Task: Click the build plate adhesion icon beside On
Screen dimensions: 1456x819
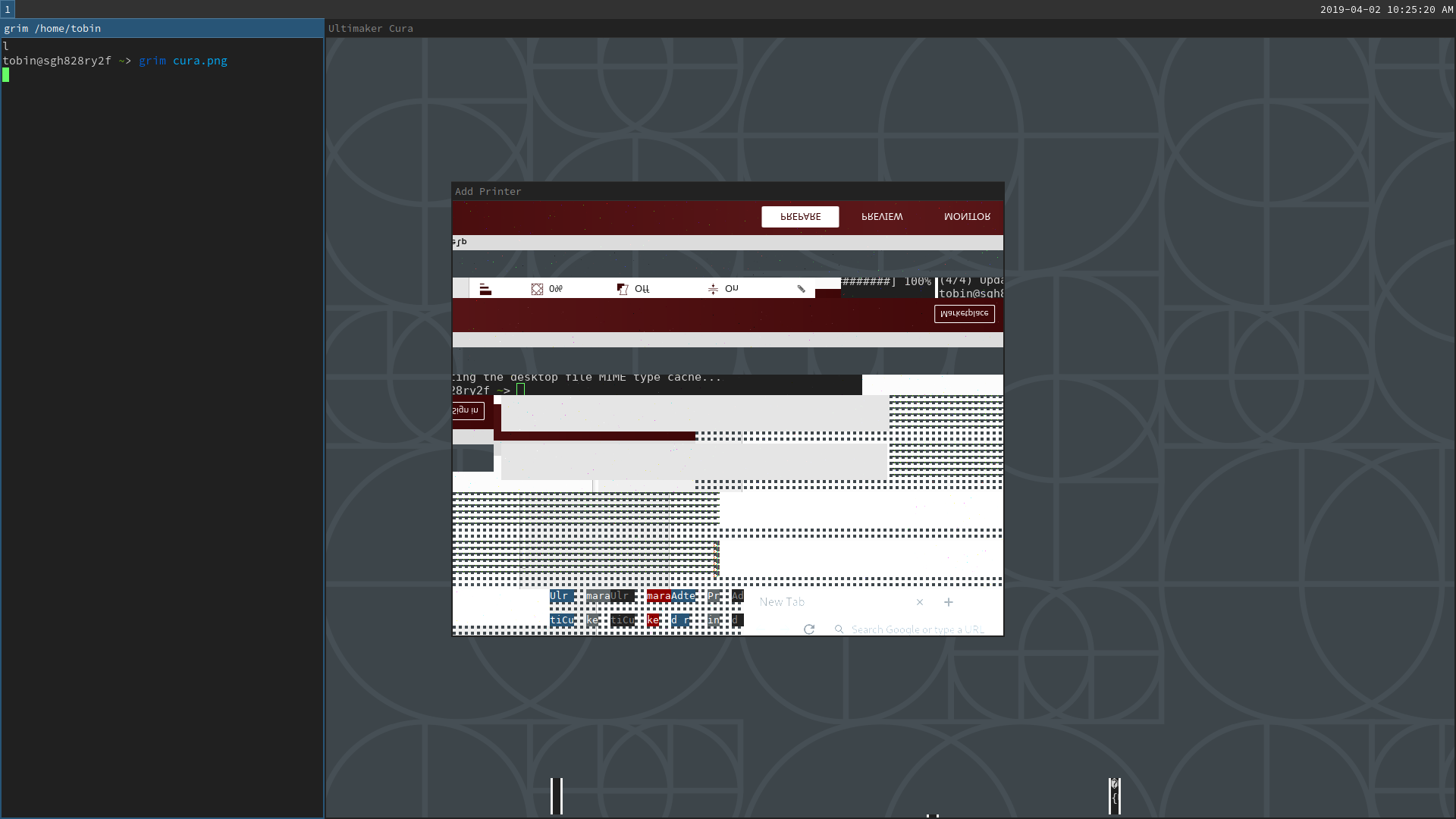Action: click(714, 289)
